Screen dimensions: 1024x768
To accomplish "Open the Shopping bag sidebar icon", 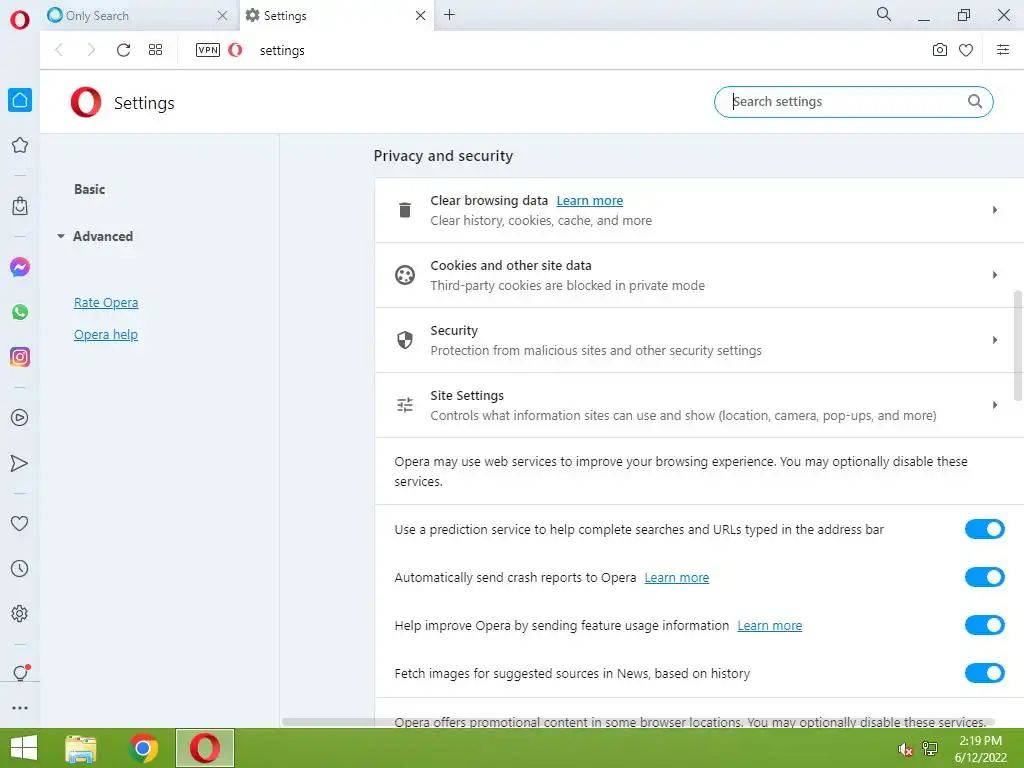I will (20, 206).
